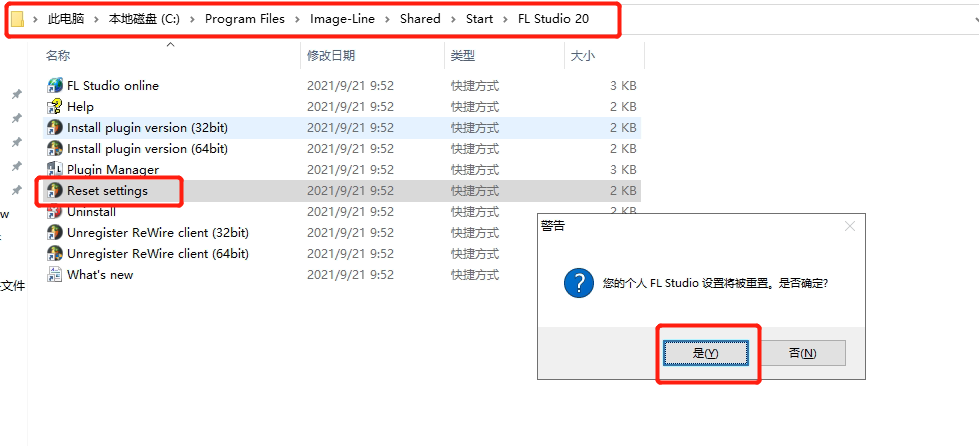Confirm reset with the 是(Y) button

[705, 353]
